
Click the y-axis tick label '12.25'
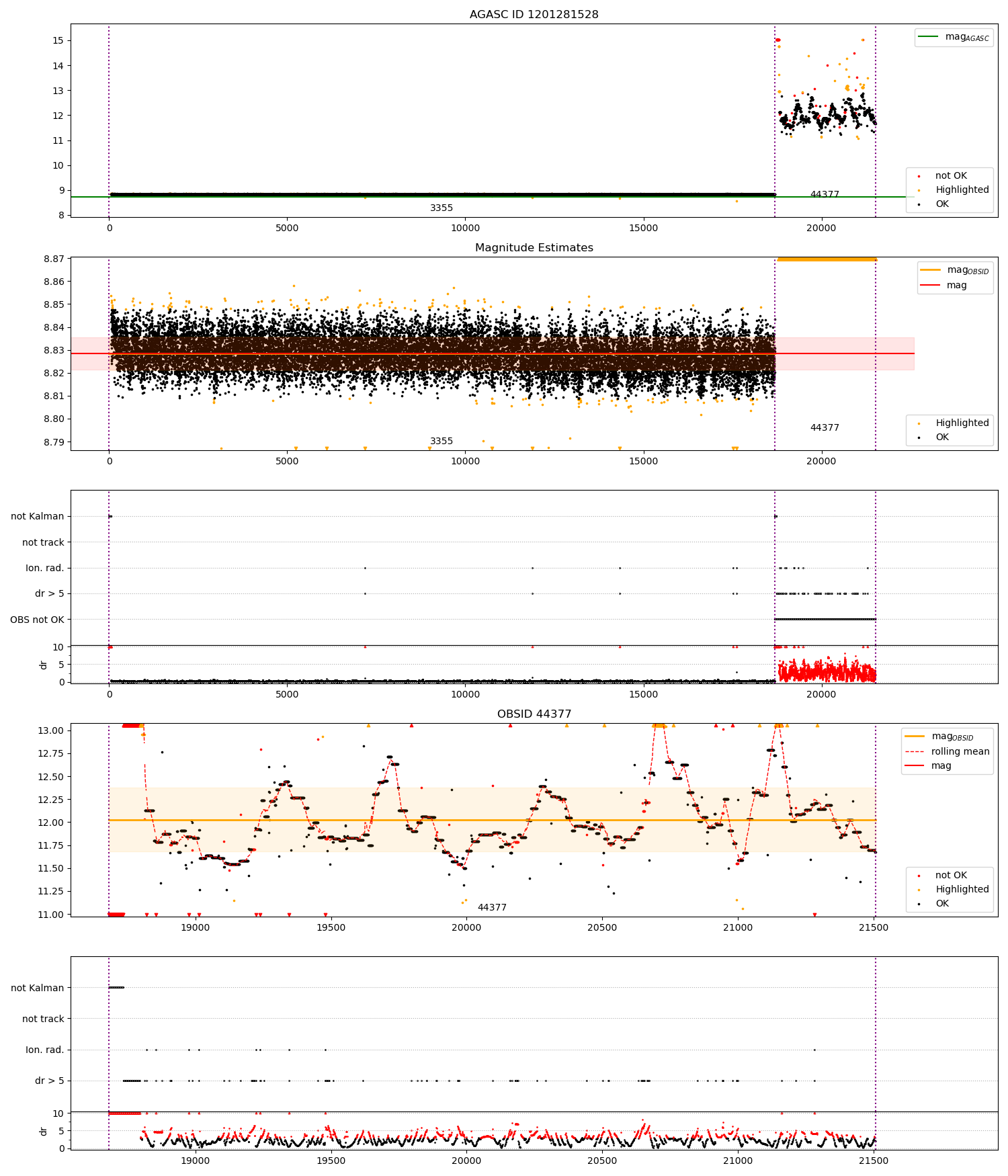pos(50,800)
